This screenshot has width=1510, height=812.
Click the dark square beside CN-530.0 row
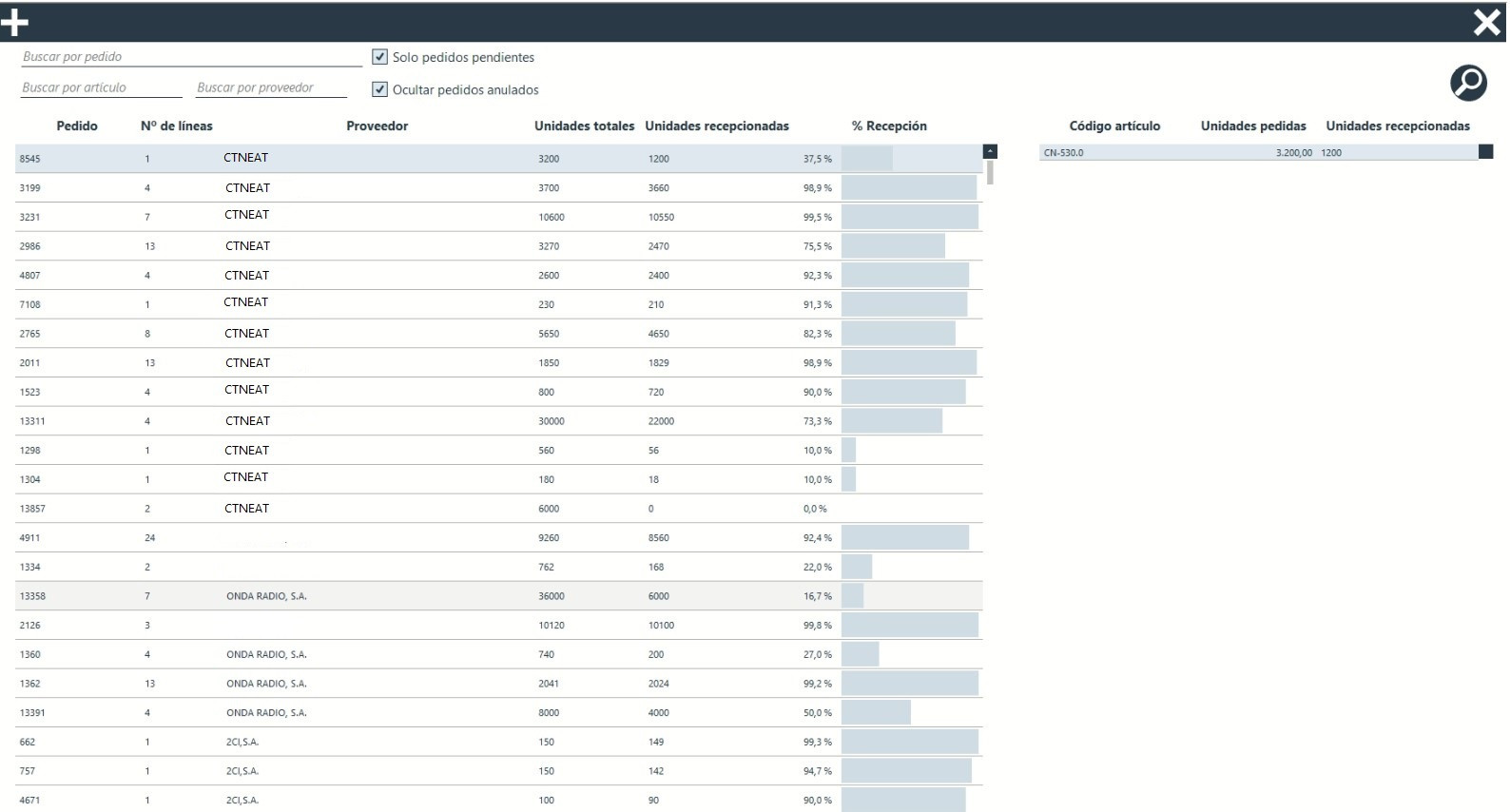pos(1485,152)
